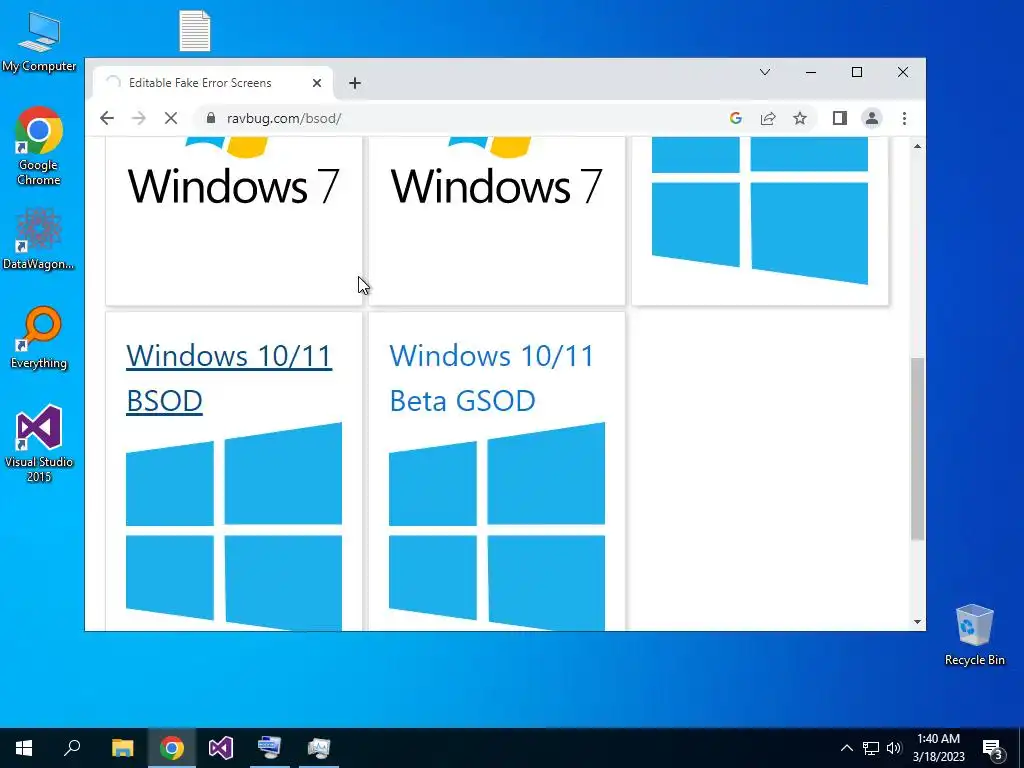Open the network status tray icon
Viewport: 1024px width, 768px height.
point(871,748)
